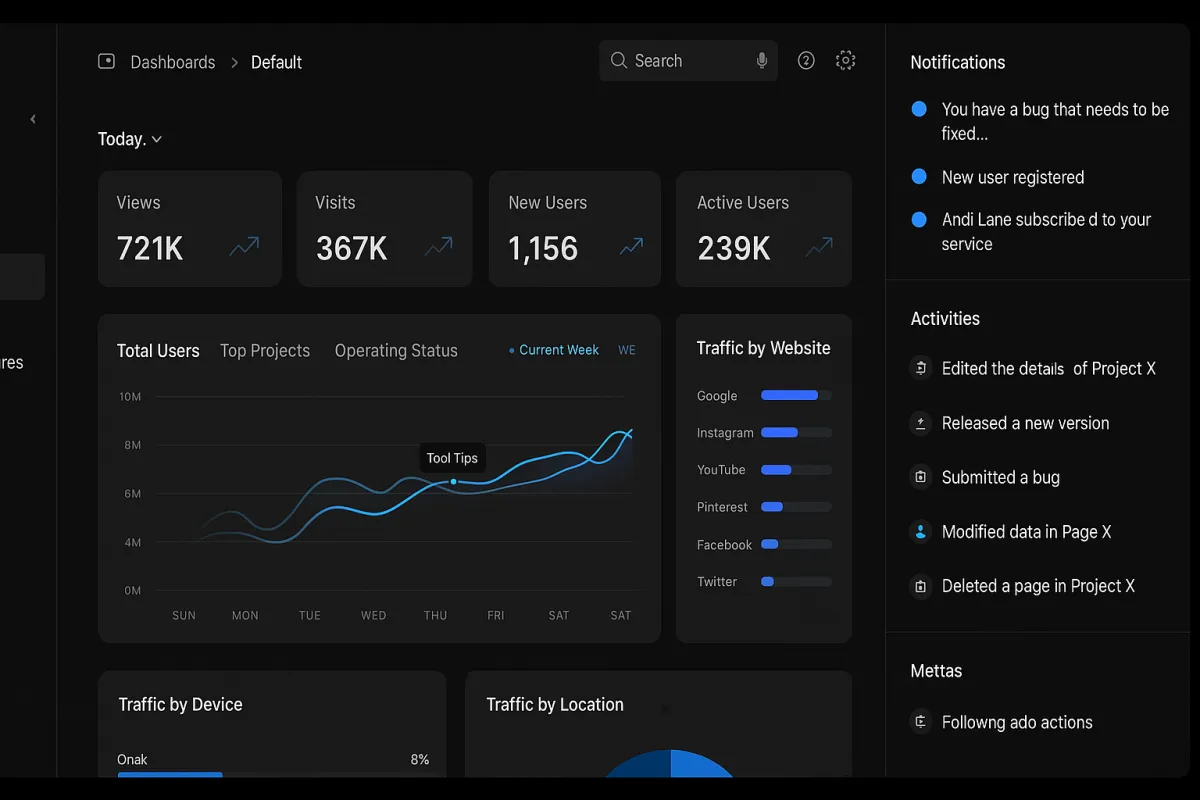This screenshot has width=1200, height=800.
Task: Open help via the question mark icon
Action: coord(806,61)
